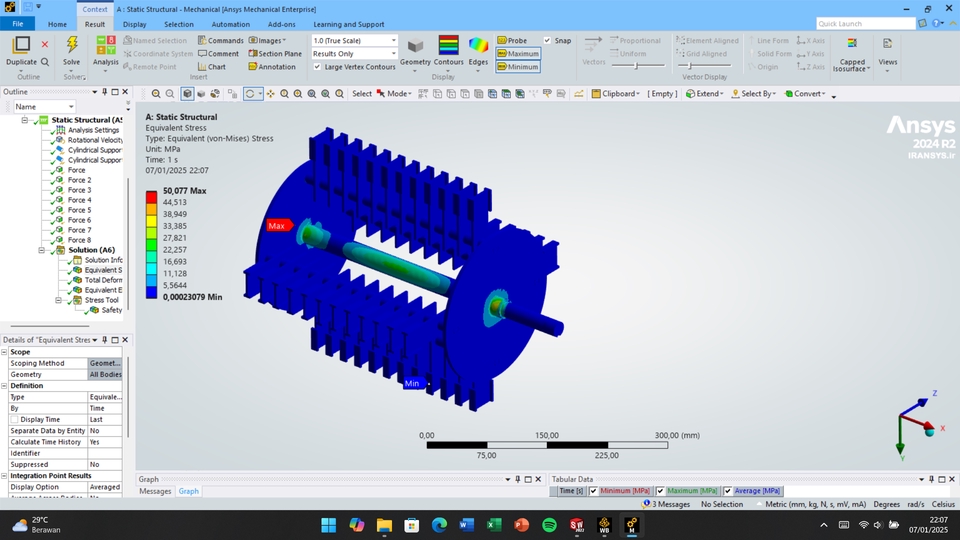Collapse the Static Structural tree node

(x=24, y=120)
